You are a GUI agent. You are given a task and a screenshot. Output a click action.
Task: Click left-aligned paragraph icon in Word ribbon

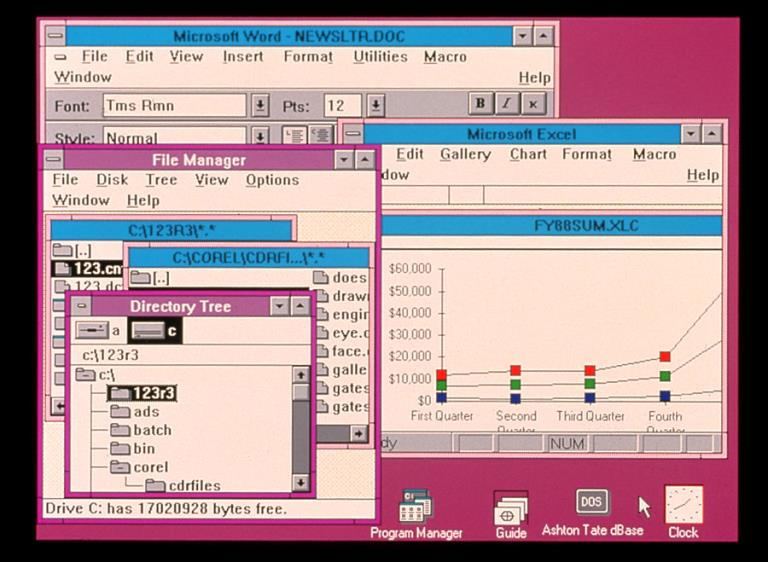point(294,136)
